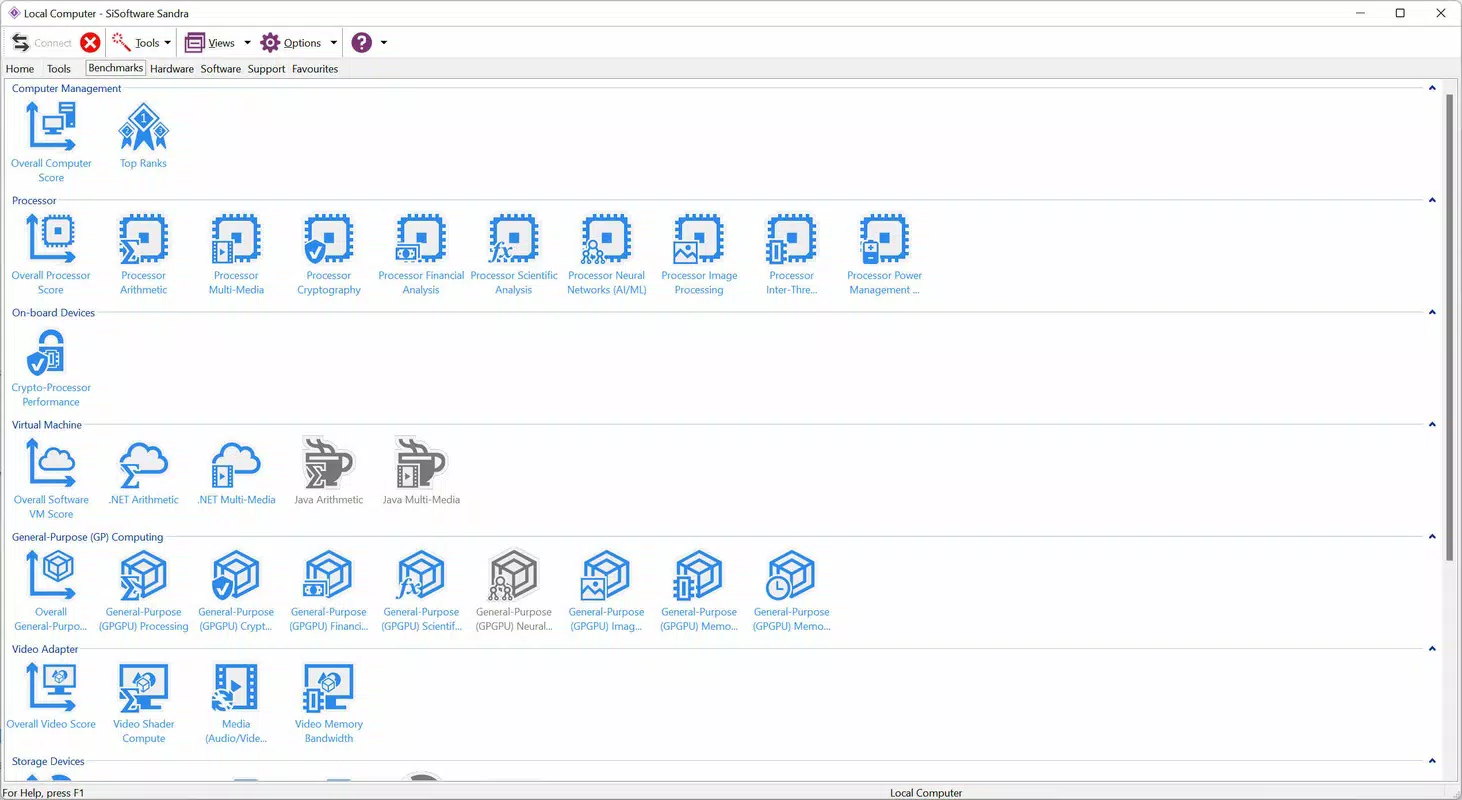Image resolution: width=1462 pixels, height=800 pixels.
Task: Open Overall Processor Score icon
Action: pyautogui.click(x=51, y=254)
